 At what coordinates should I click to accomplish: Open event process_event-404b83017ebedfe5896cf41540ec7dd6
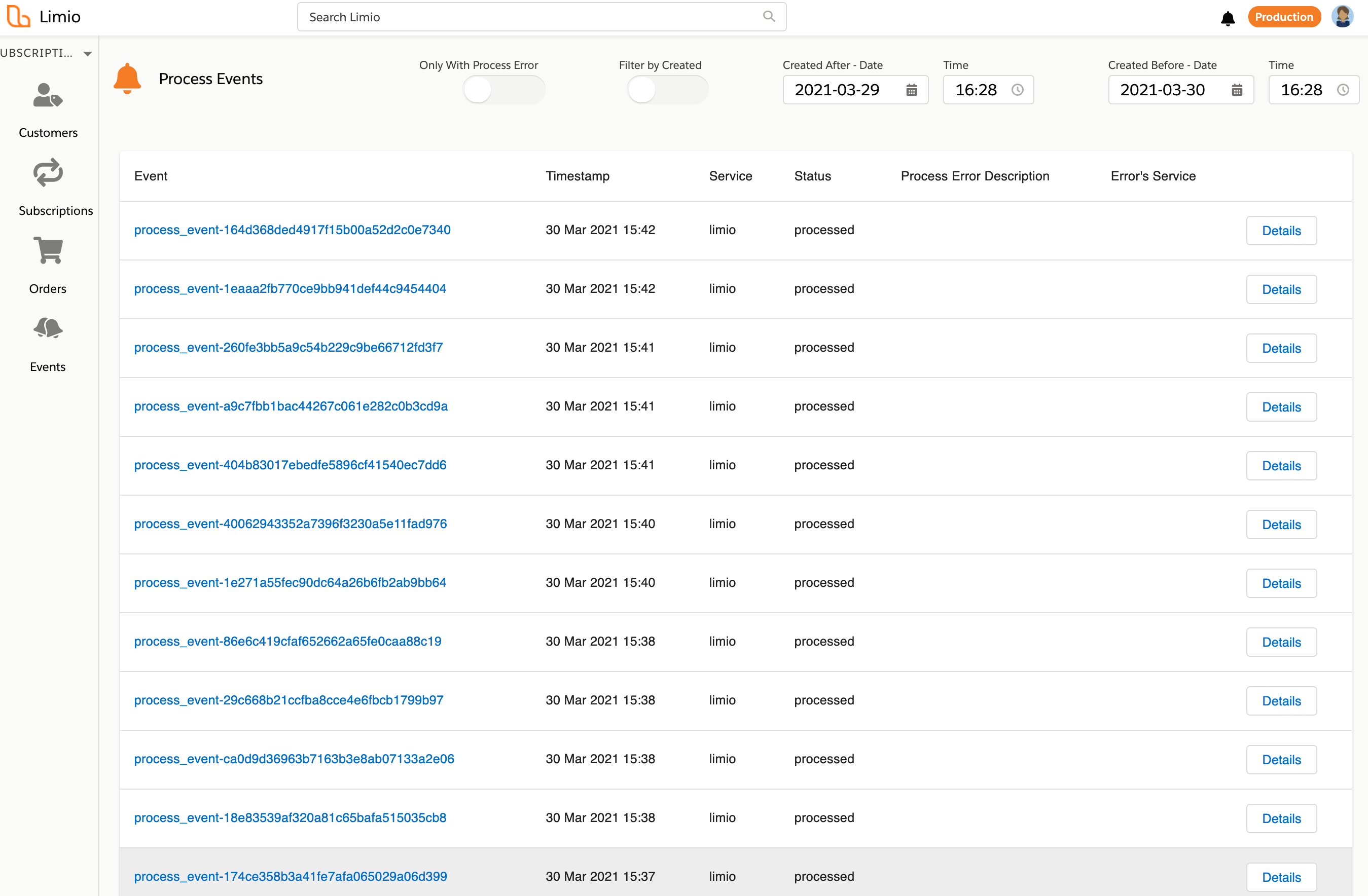pos(290,465)
